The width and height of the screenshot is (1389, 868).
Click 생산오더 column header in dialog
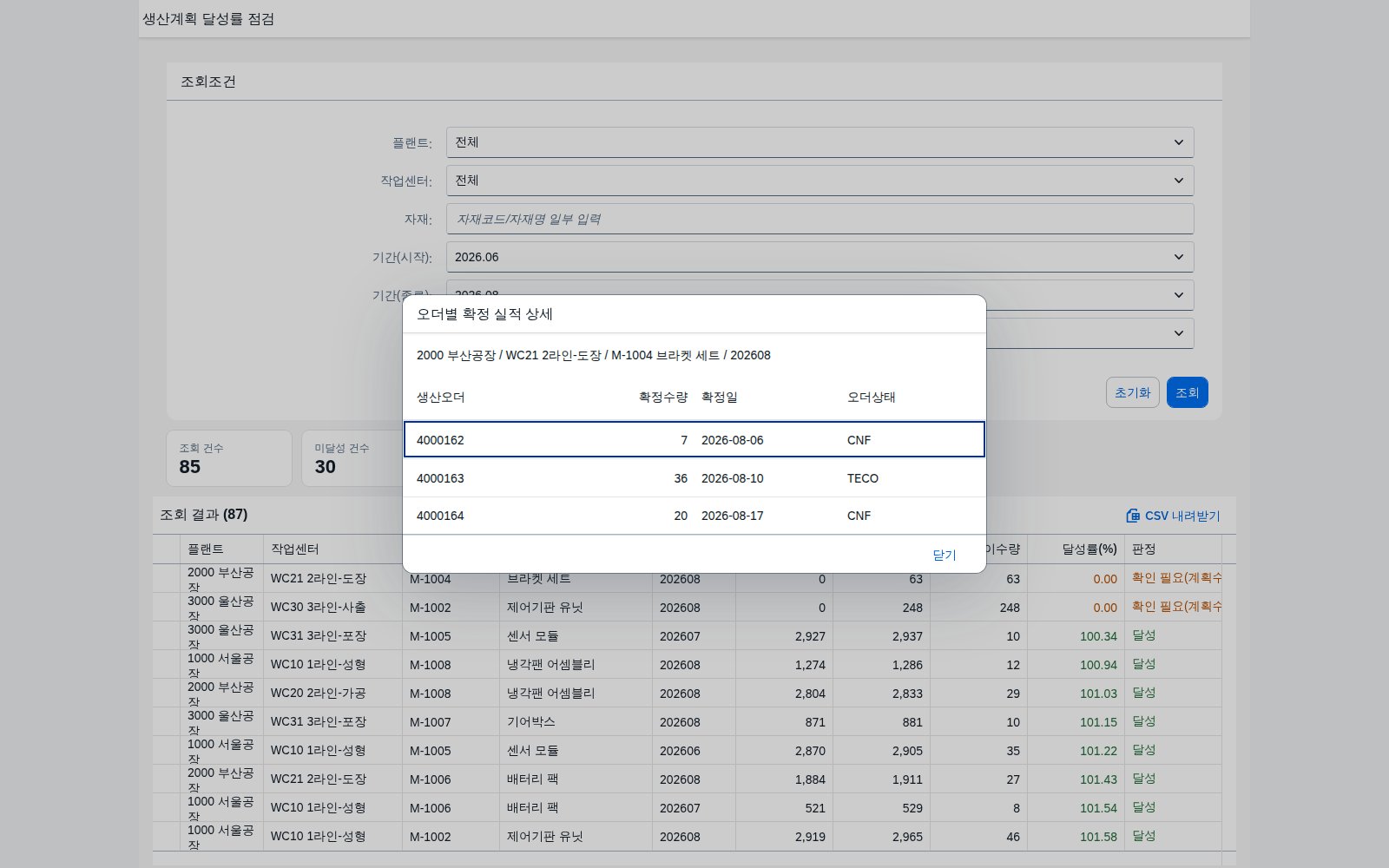[x=441, y=397]
